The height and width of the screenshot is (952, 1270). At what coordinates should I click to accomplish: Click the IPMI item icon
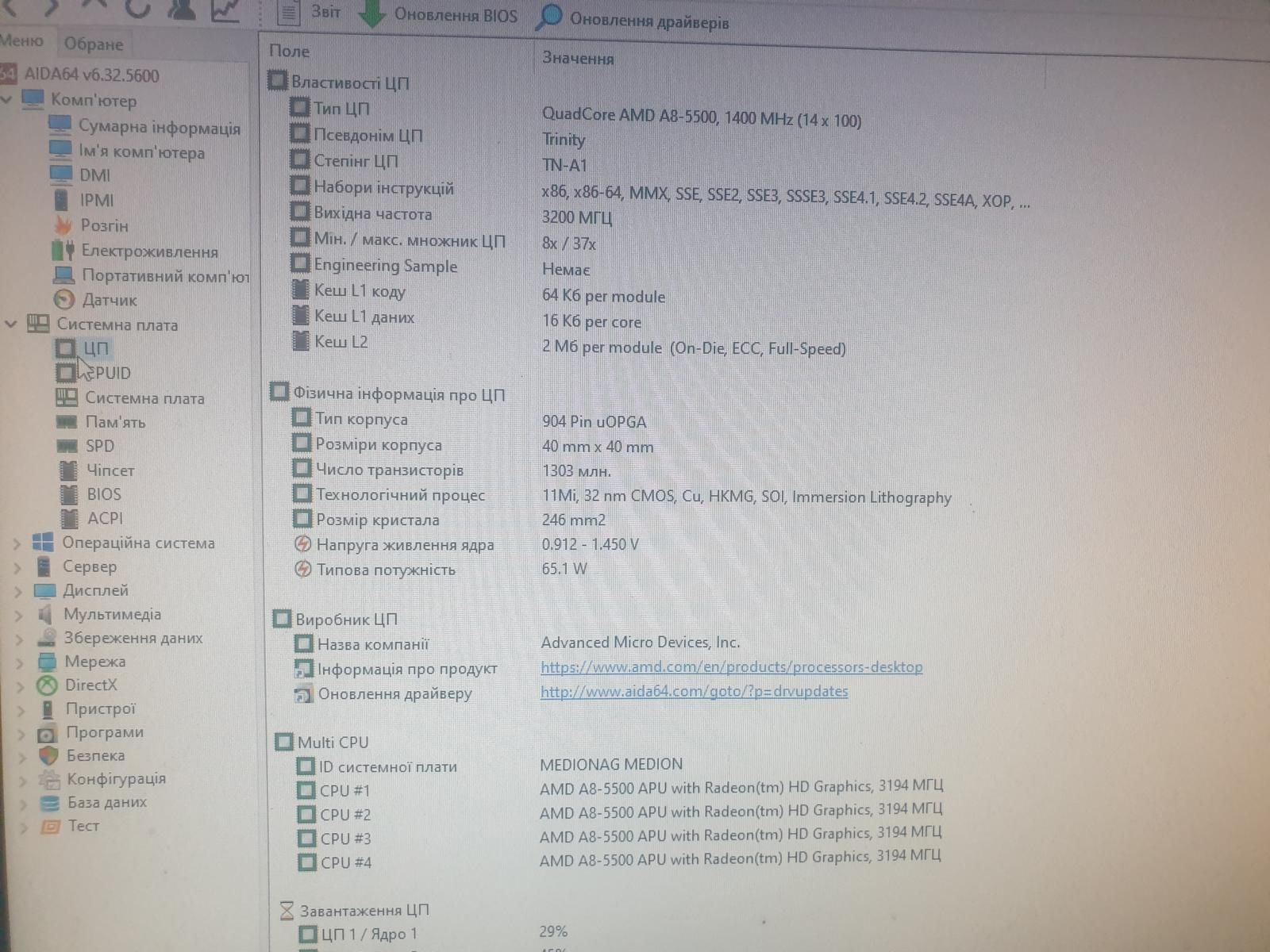[x=61, y=199]
